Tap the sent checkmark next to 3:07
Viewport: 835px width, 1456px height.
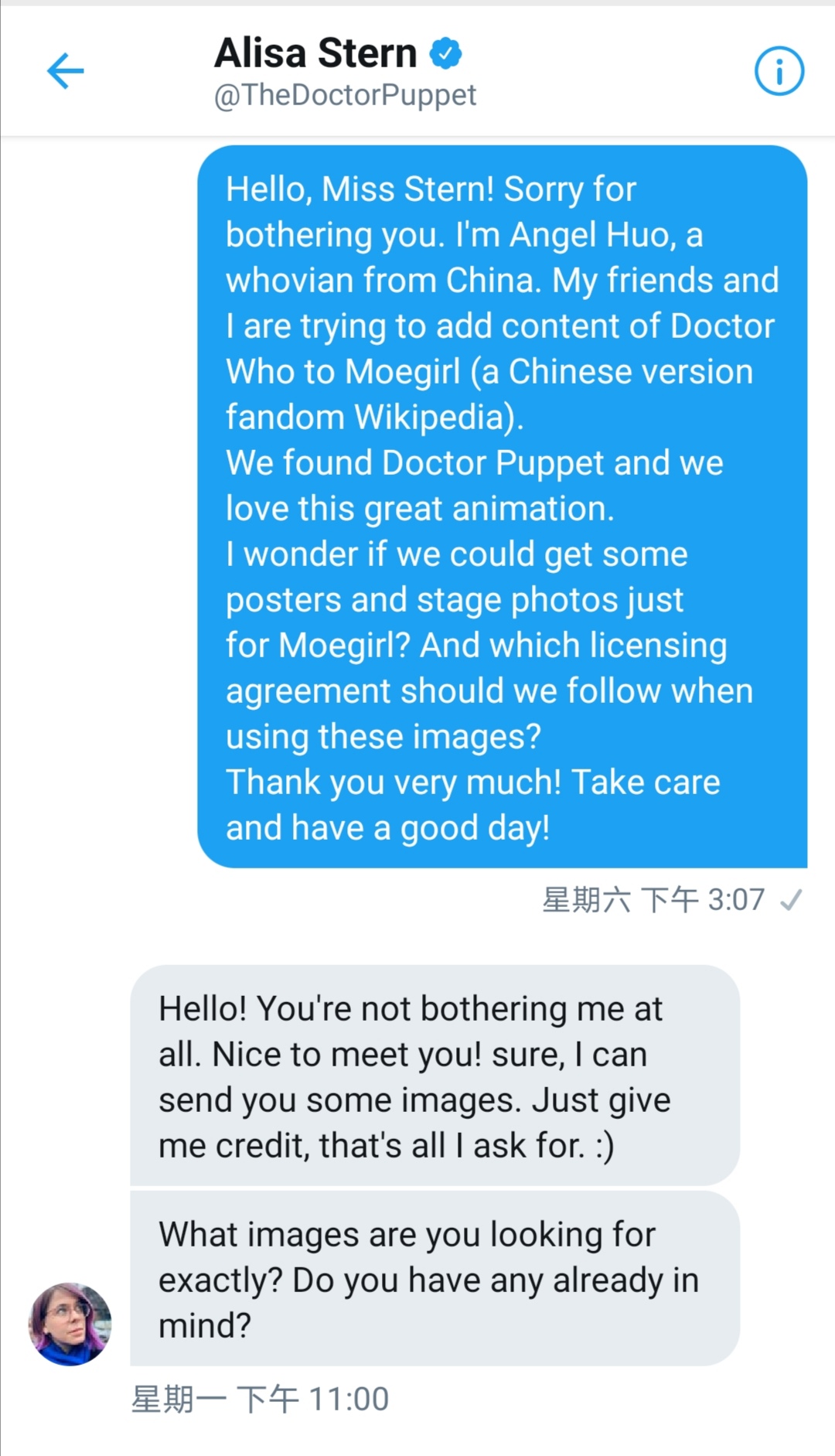(791, 900)
